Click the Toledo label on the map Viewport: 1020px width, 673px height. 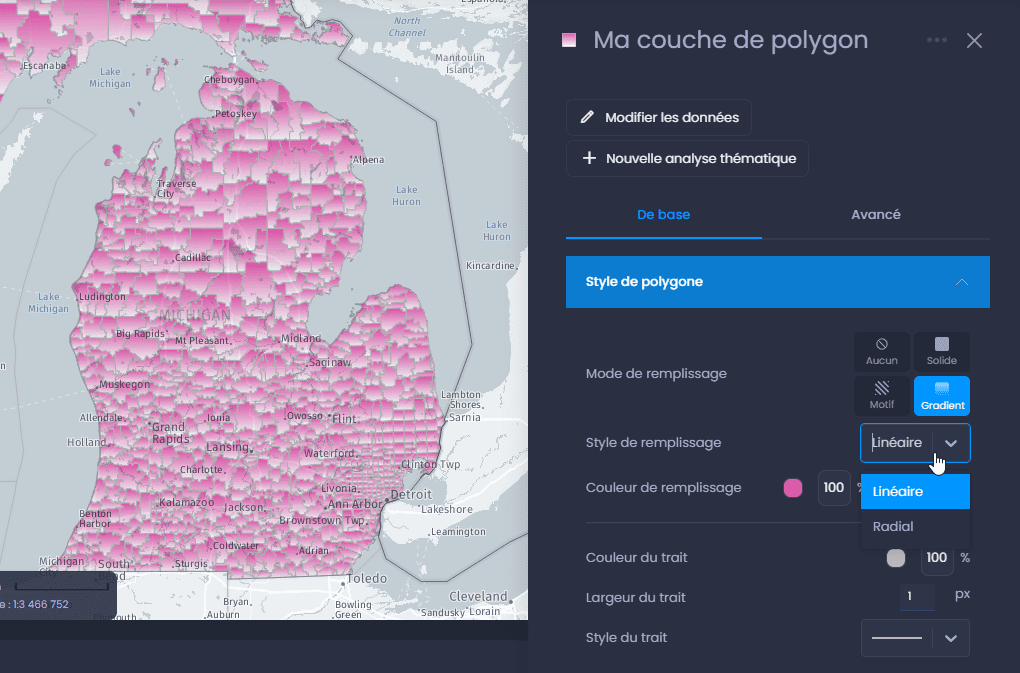367,578
